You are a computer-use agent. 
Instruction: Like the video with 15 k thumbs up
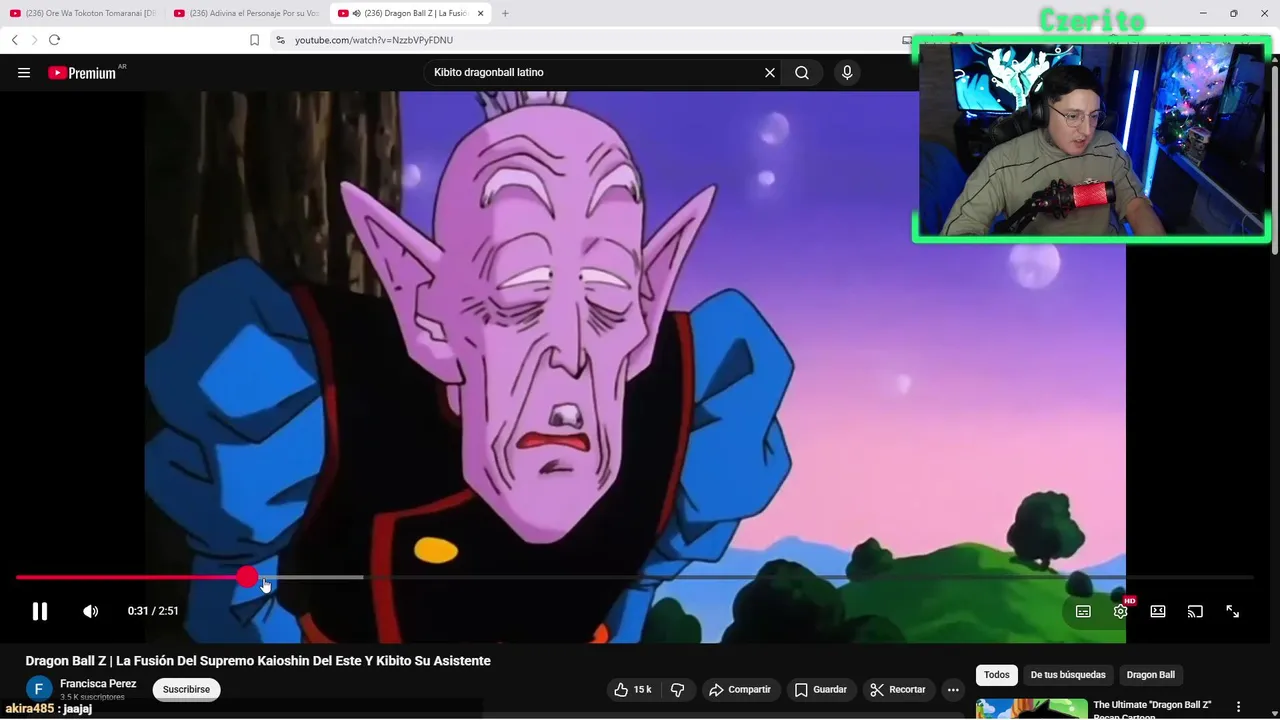click(x=632, y=690)
